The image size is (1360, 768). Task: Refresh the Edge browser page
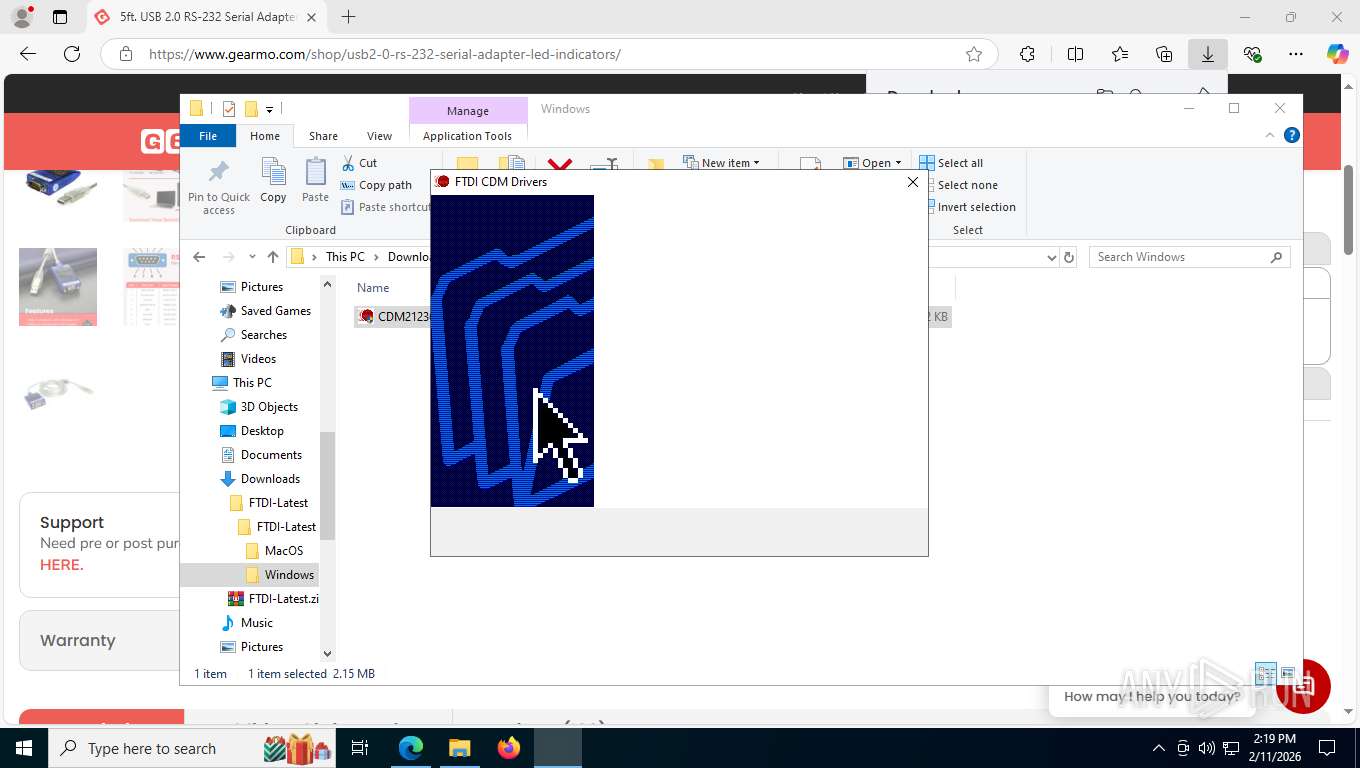tap(72, 54)
